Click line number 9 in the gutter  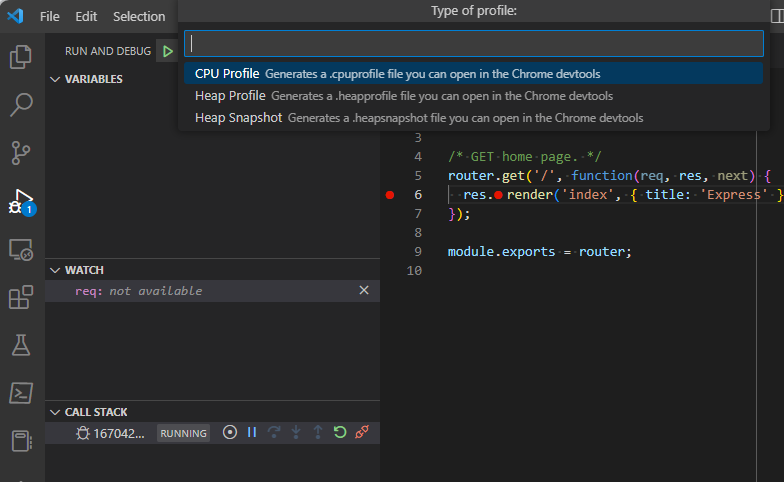click(x=418, y=252)
